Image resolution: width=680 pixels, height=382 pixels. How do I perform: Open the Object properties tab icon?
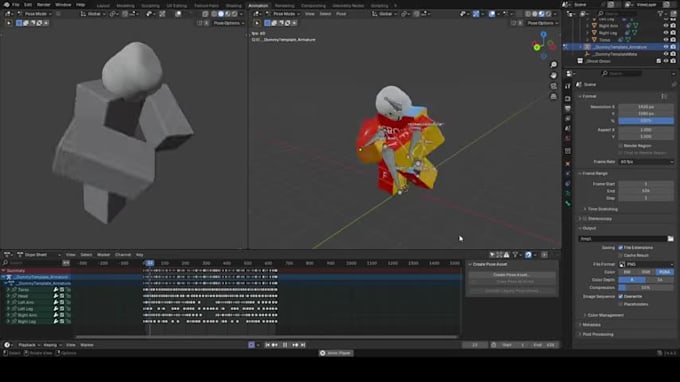[568, 163]
